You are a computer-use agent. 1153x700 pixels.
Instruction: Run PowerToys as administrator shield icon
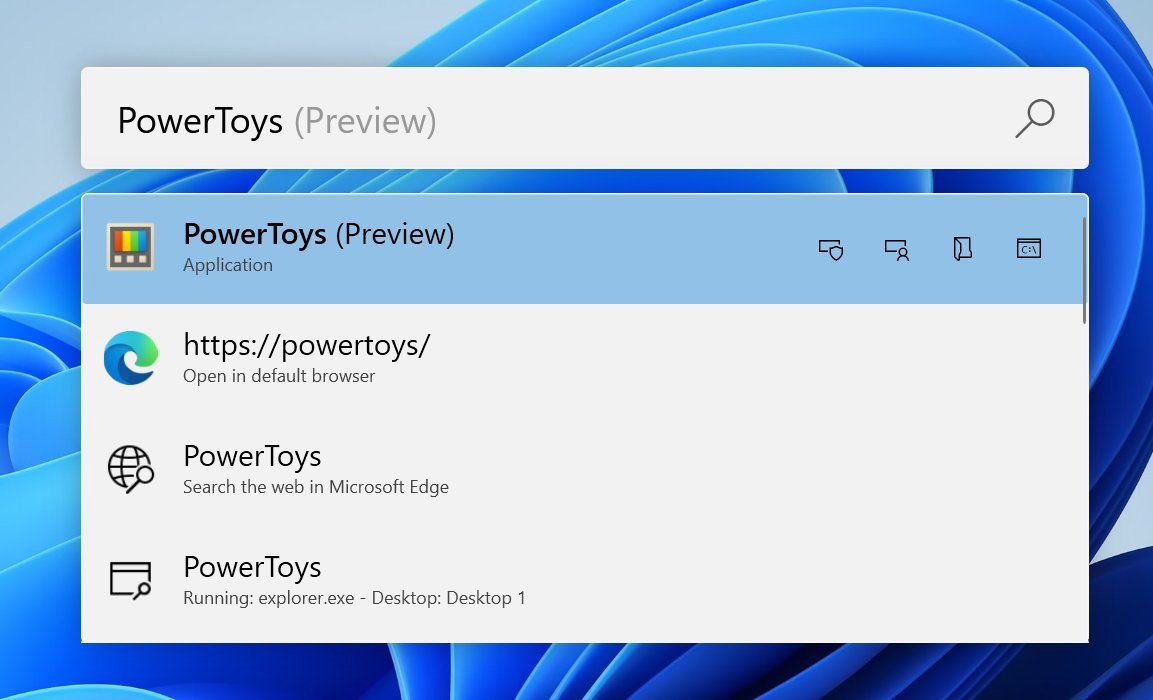pyautogui.click(x=831, y=250)
